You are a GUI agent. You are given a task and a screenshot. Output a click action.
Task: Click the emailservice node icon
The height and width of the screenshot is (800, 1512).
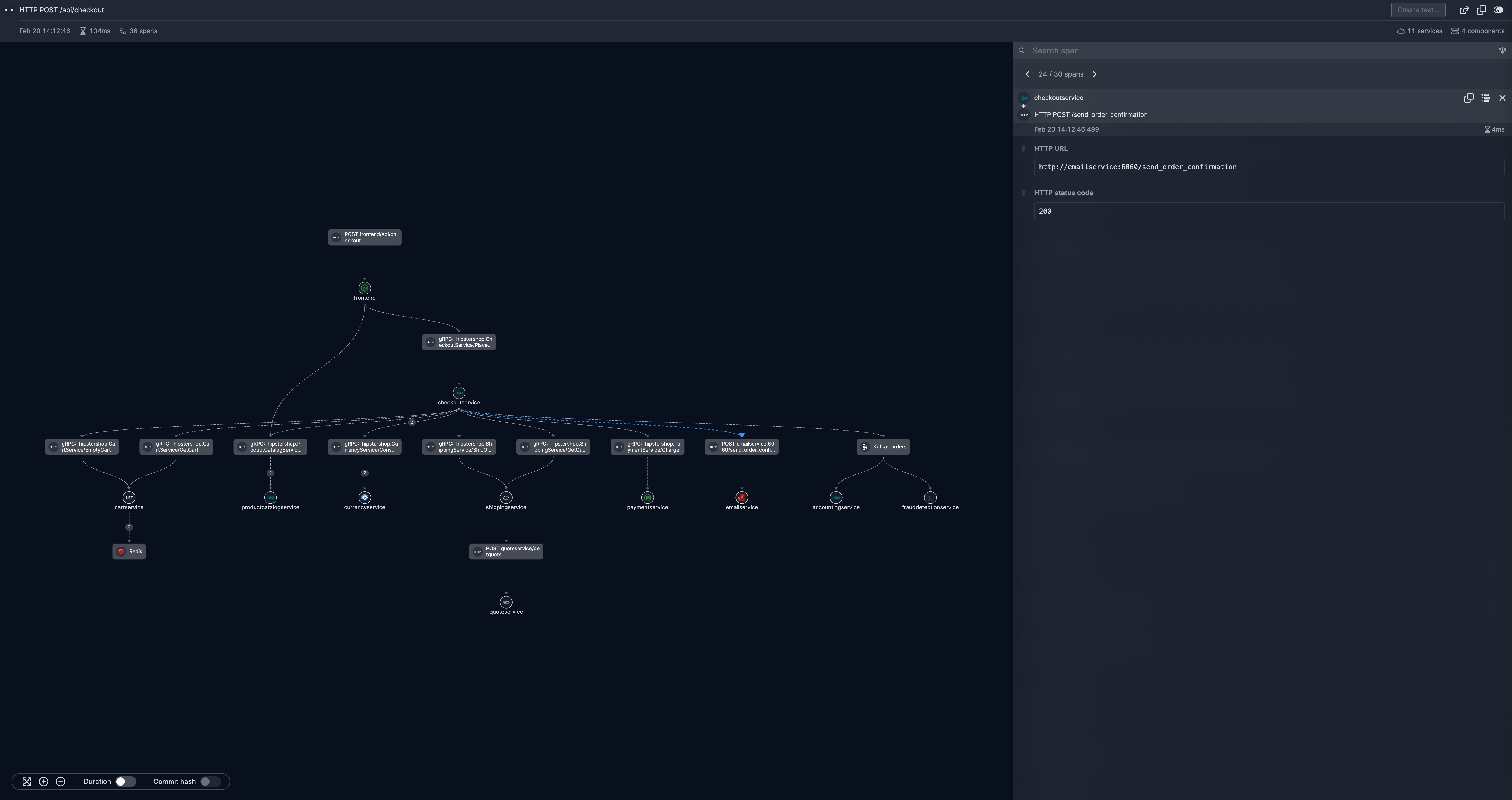click(741, 497)
